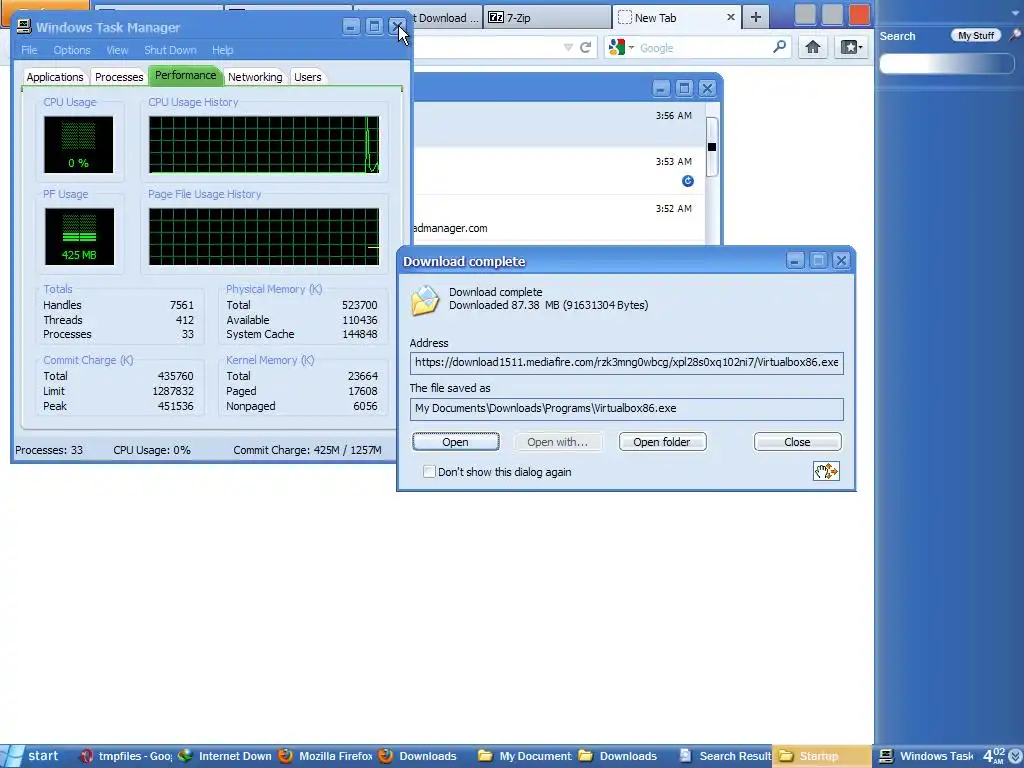The height and width of the screenshot is (768, 1024).
Task: Tick the Don't show this dialog again checkbox
Action: tap(429, 472)
